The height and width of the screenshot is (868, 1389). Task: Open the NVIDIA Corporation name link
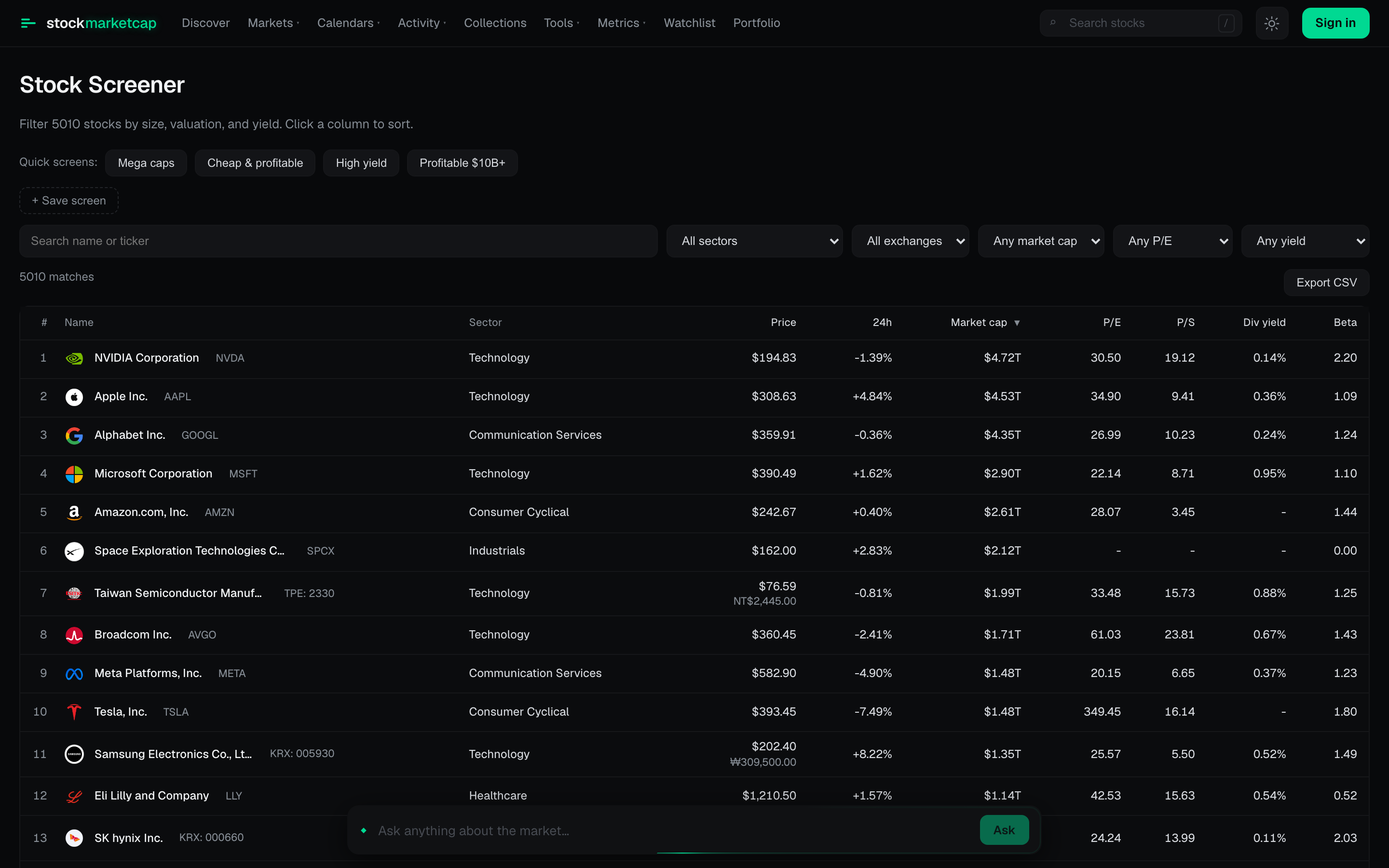point(146,358)
